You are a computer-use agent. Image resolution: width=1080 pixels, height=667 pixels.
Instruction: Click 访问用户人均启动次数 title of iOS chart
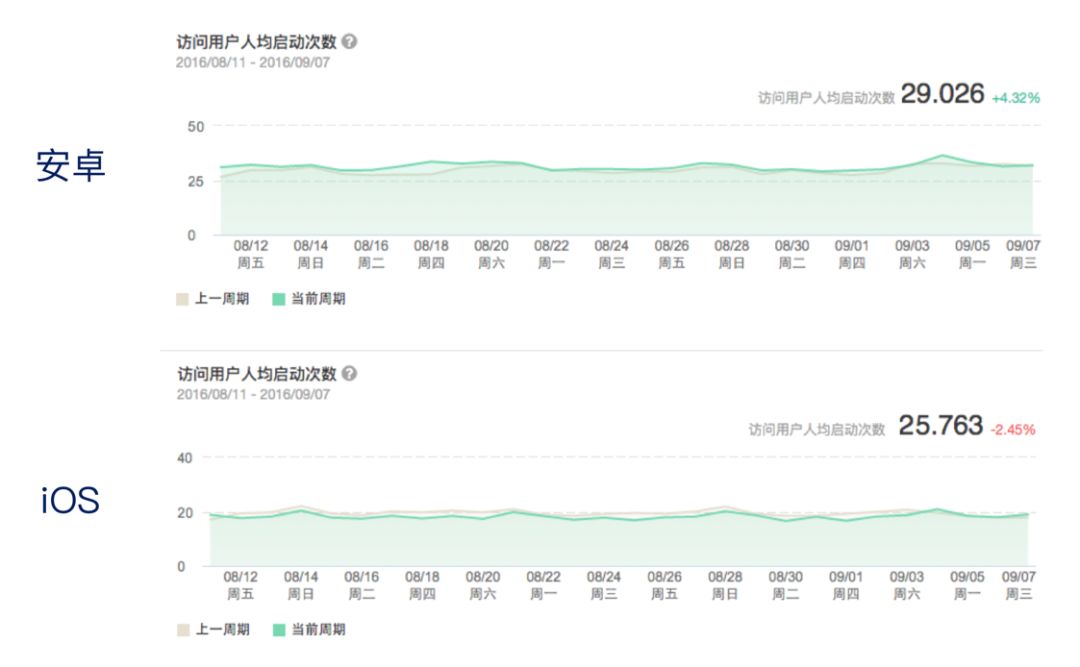(256, 374)
